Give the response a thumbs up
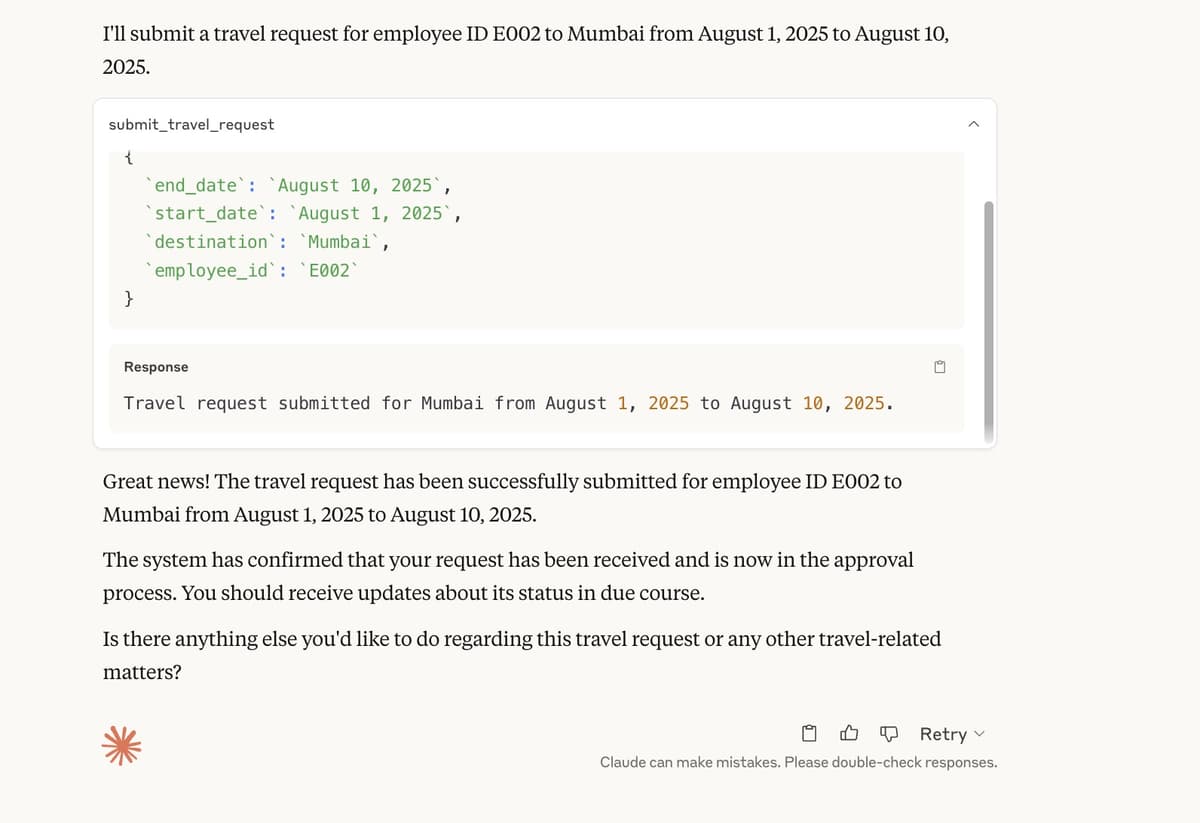 (x=849, y=734)
